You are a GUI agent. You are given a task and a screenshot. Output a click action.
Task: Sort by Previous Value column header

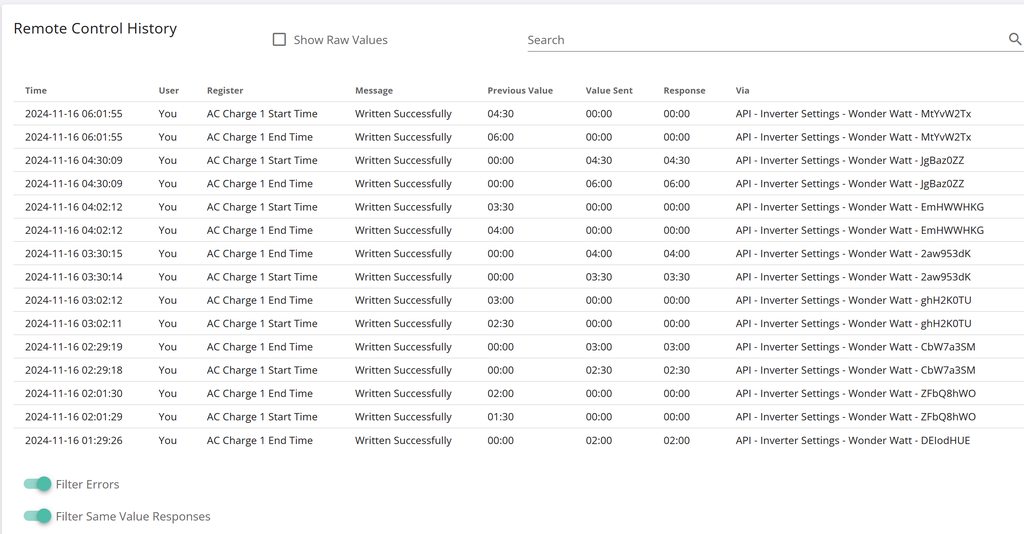coord(520,91)
